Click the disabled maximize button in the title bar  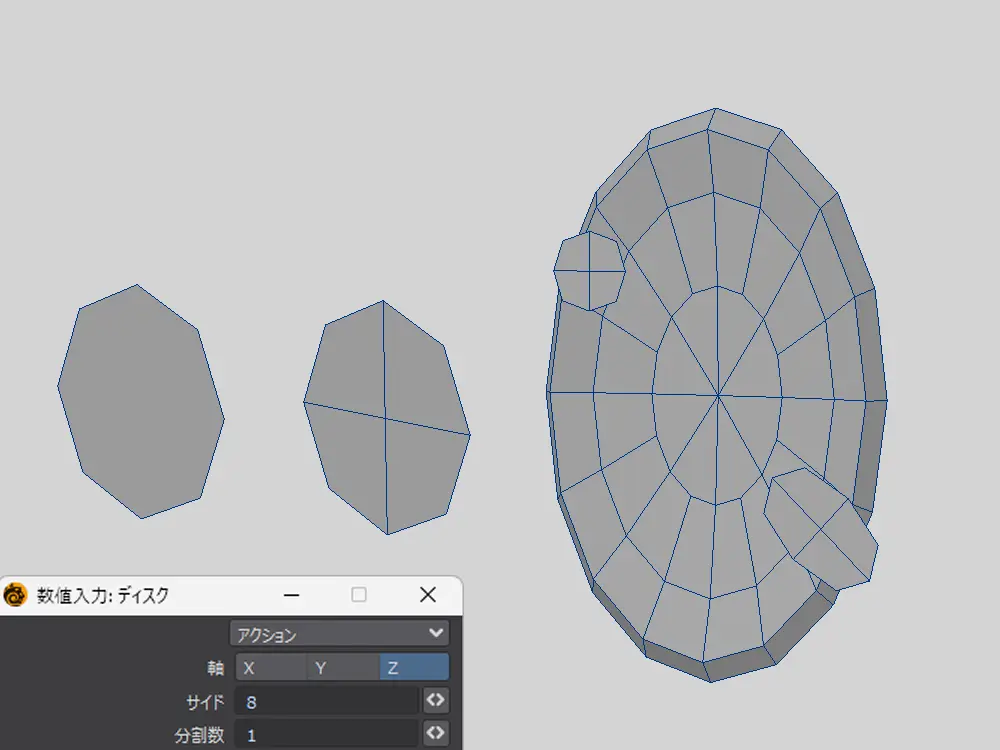click(359, 595)
